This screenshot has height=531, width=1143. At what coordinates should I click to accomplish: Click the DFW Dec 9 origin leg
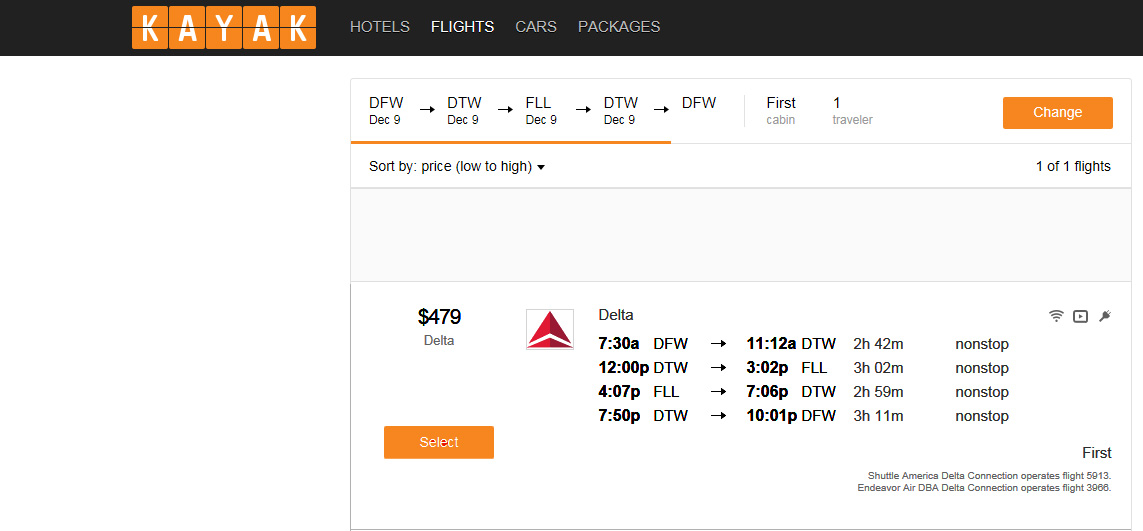(386, 110)
